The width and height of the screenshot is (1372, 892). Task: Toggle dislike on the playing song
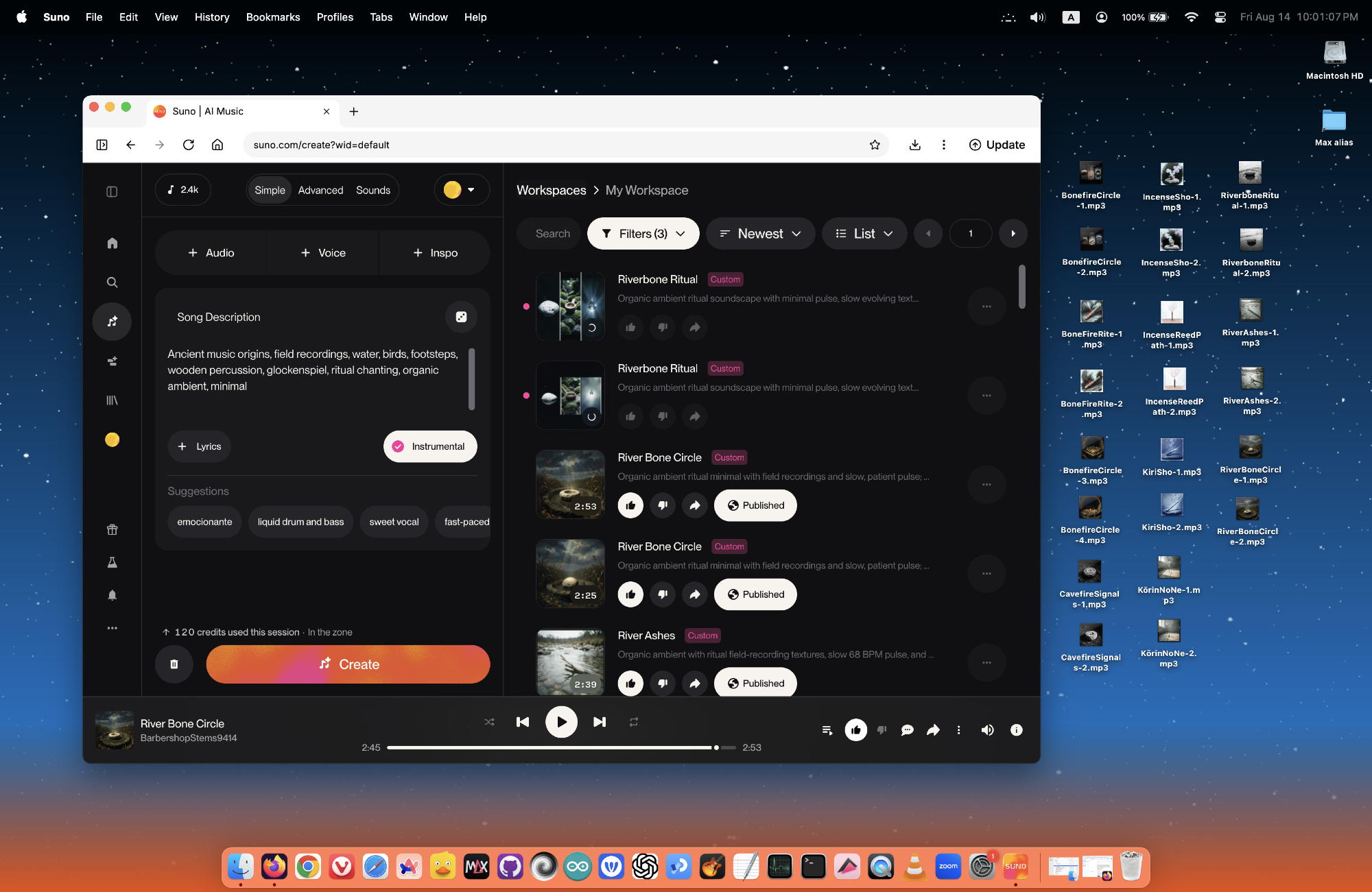pos(882,730)
